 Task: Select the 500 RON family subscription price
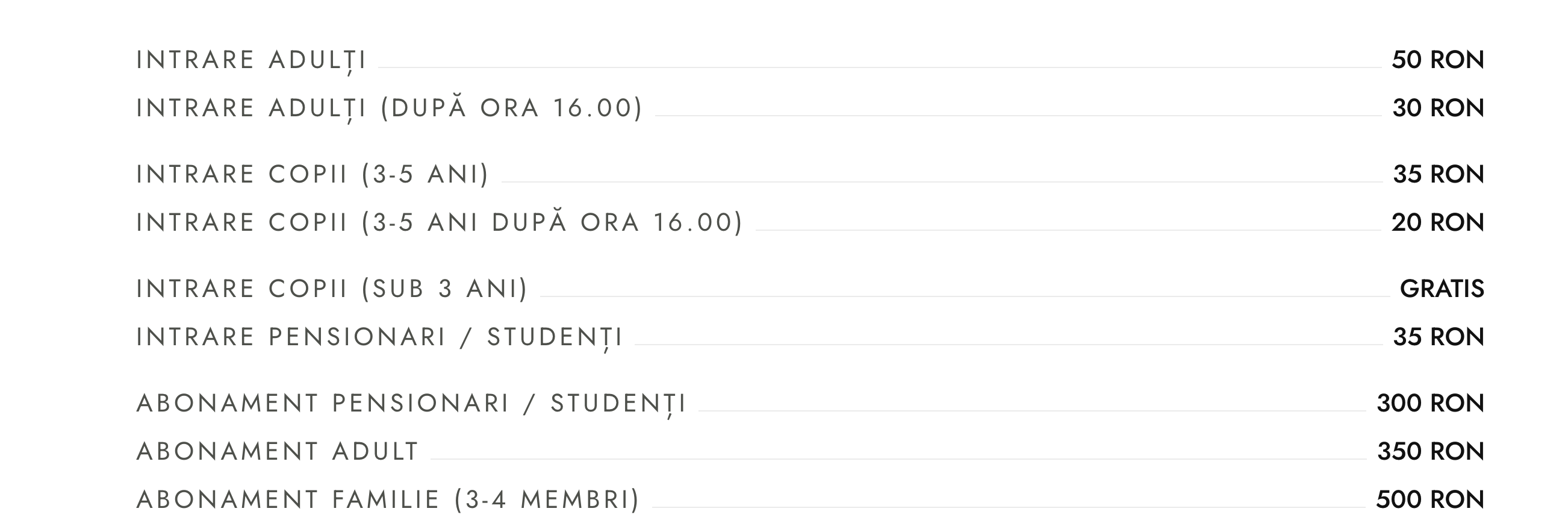click(1430, 499)
